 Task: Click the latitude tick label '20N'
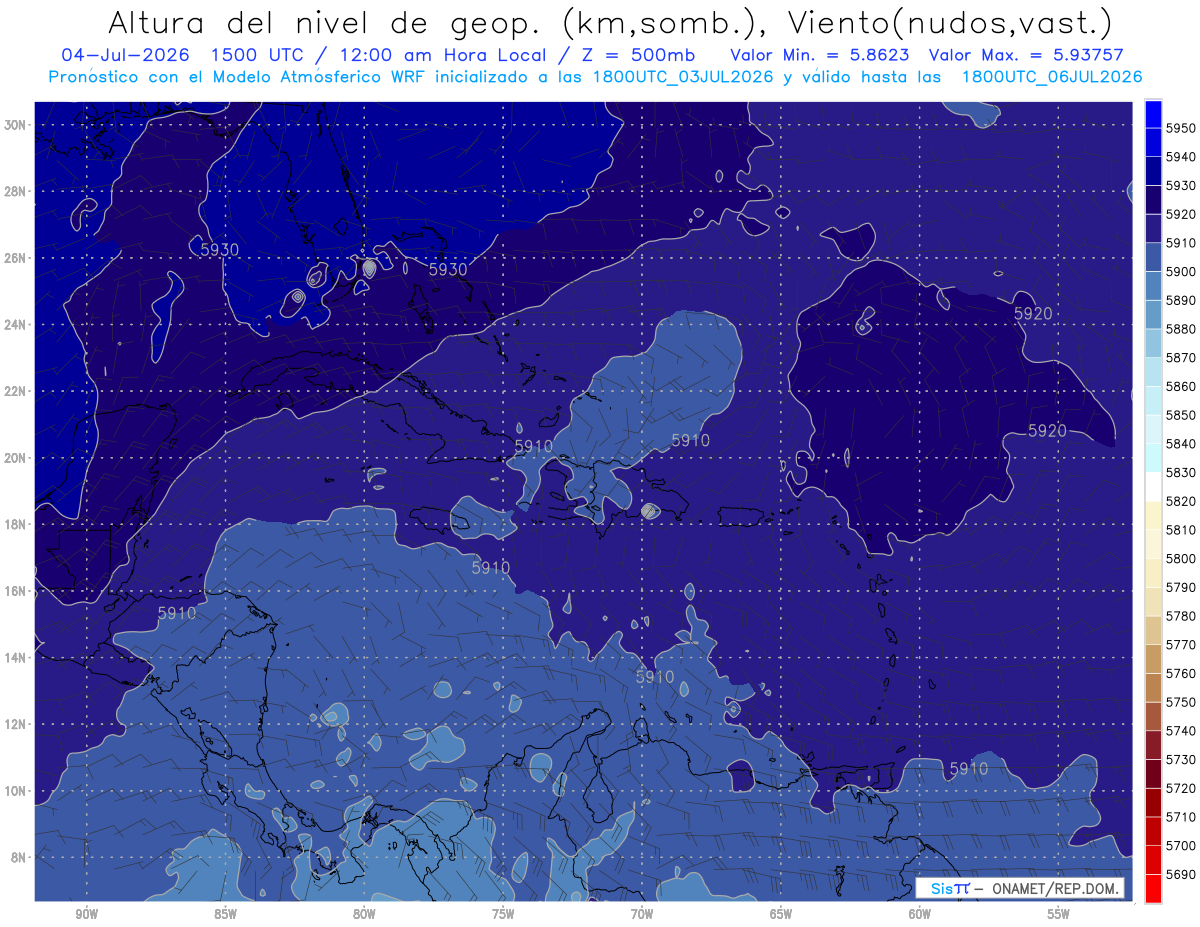15,458
